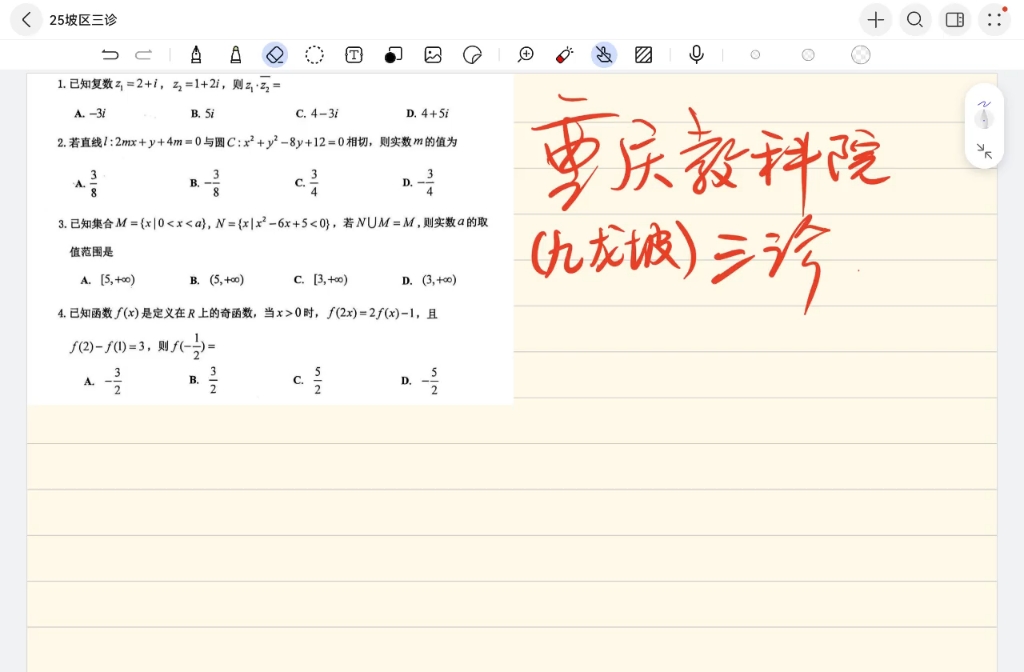1024x672 pixels.
Task: Select the highlighter tool
Action: point(236,55)
